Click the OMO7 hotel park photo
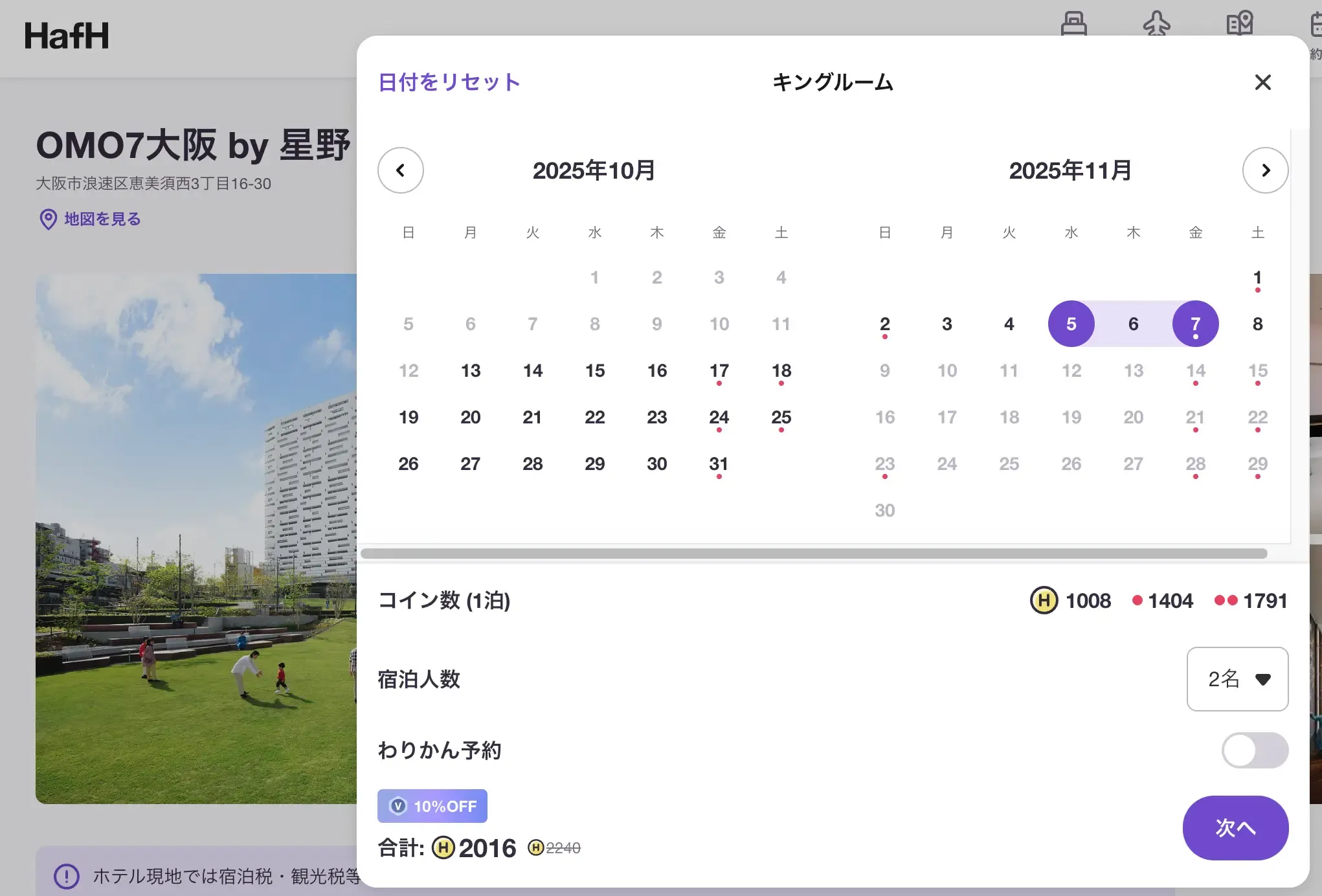 tap(196, 539)
